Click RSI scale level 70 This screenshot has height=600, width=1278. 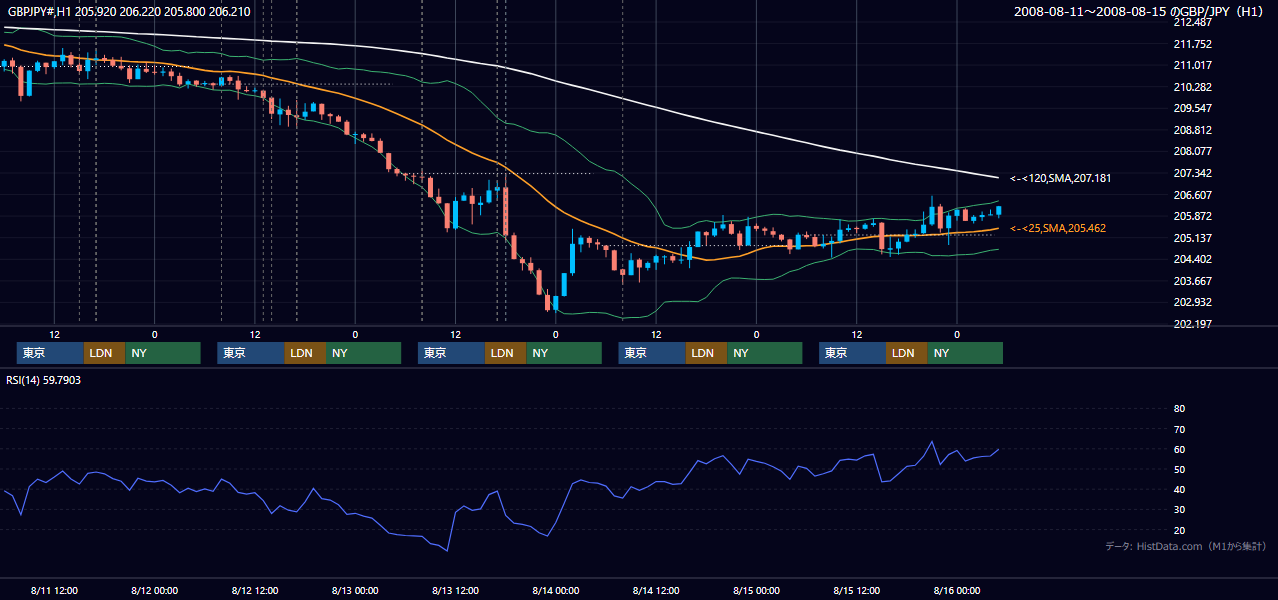point(1179,429)
